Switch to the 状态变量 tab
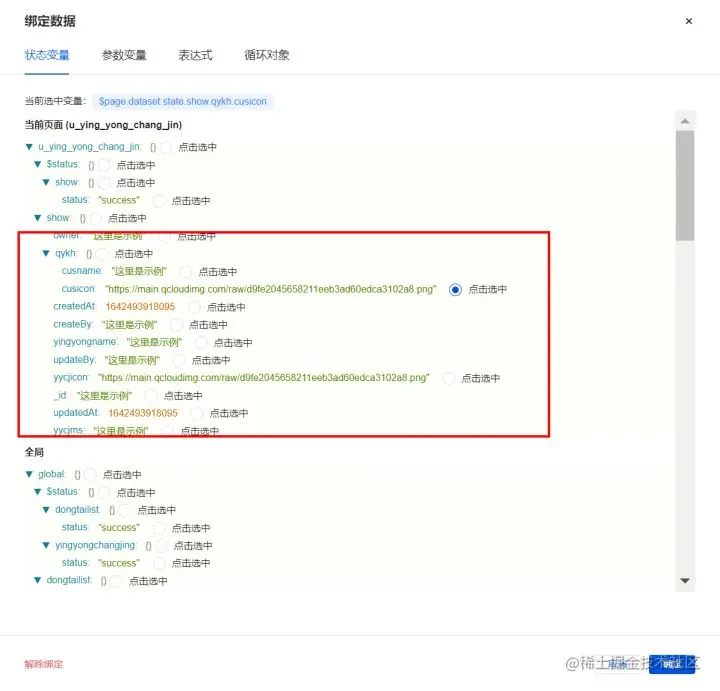The width and height of the screenshot is (720, 691). pos(47,55)
